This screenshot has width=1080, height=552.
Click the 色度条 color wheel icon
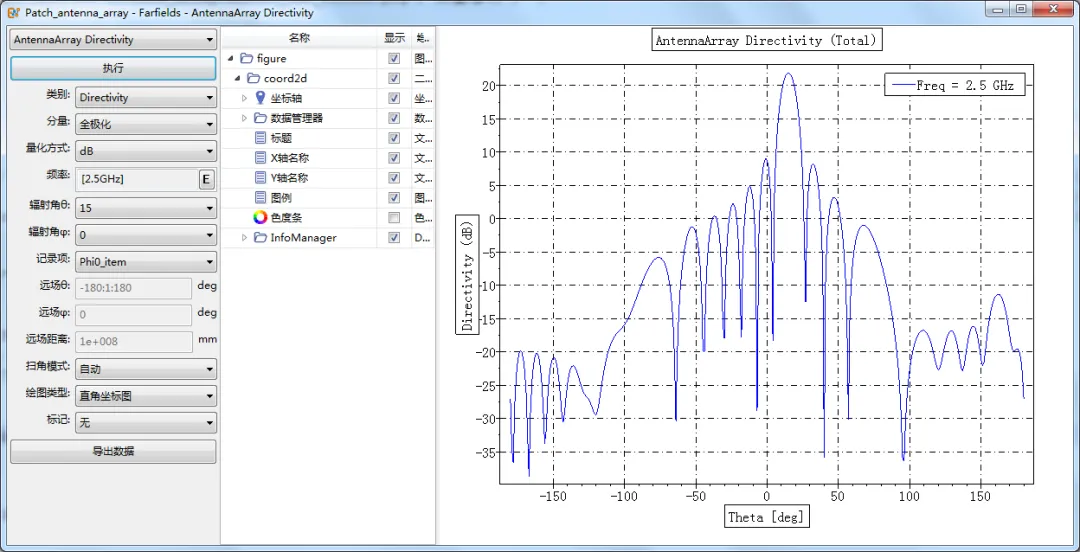[260, 218]
